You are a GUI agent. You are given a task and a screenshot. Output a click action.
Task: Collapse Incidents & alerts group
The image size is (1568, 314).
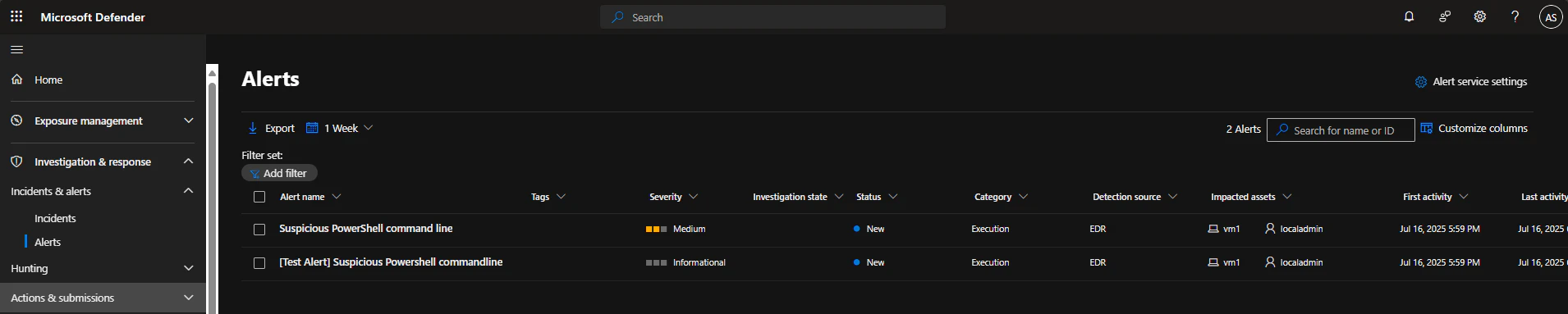pyautogui.click(x=189, y=191)
